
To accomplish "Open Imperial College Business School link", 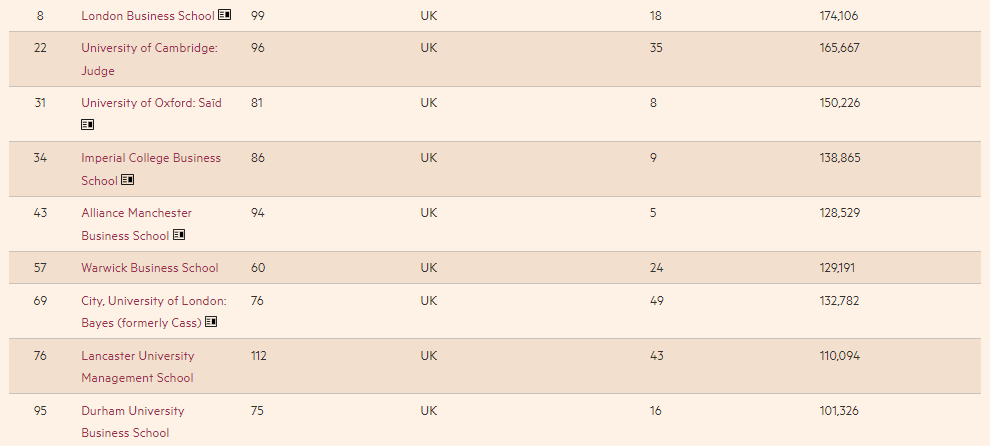I will (151, 169).
